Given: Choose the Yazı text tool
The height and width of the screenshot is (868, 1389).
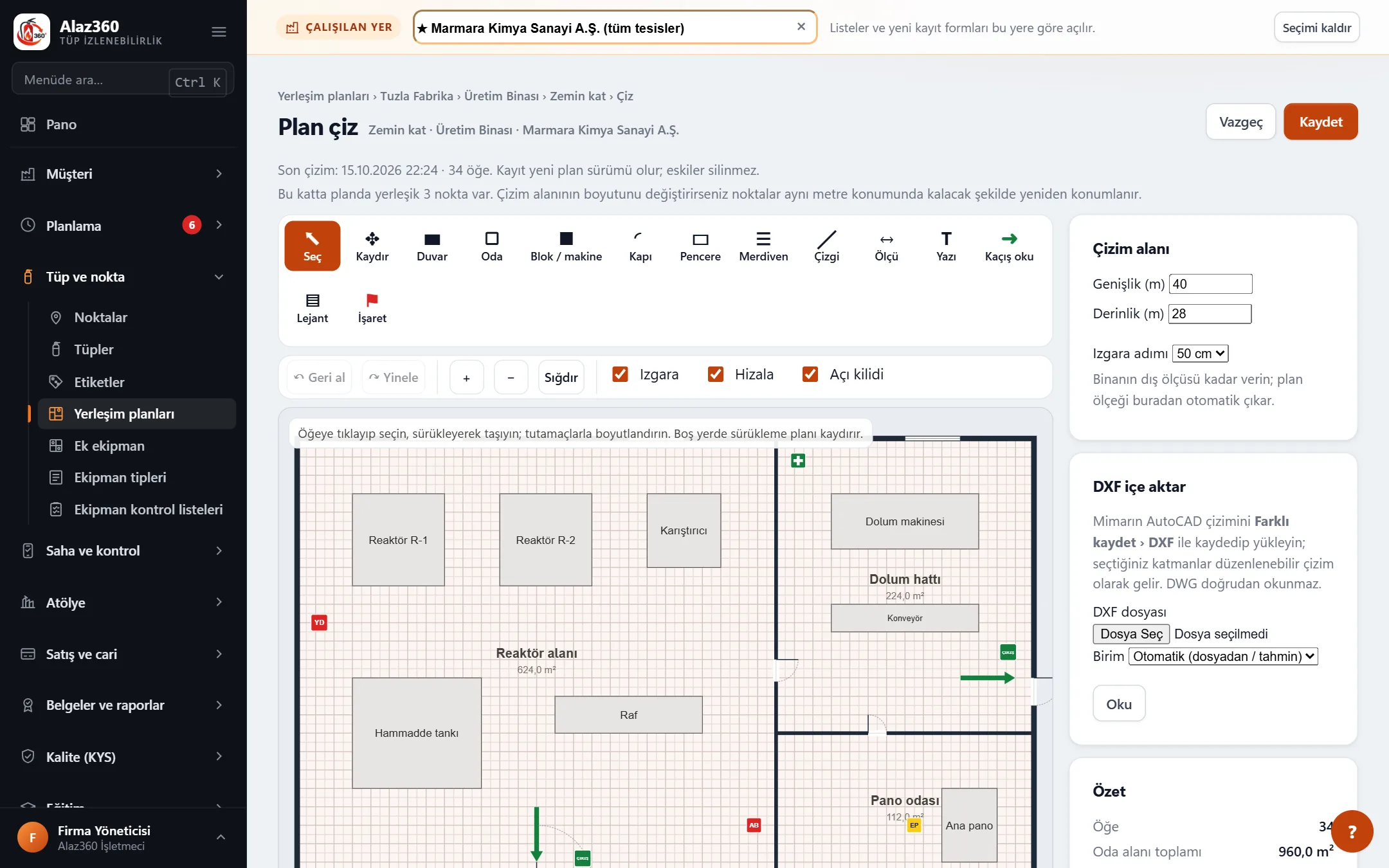Looking at the screenshot, I should click(x=946, y=246).
